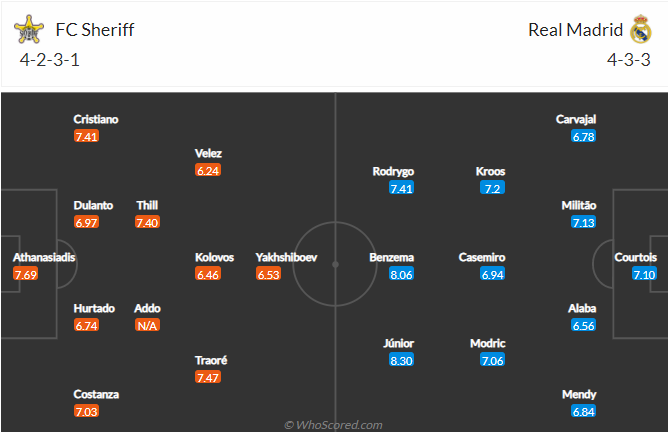Click Kroos's 7.2 rating badge

(x=492, y=188)
